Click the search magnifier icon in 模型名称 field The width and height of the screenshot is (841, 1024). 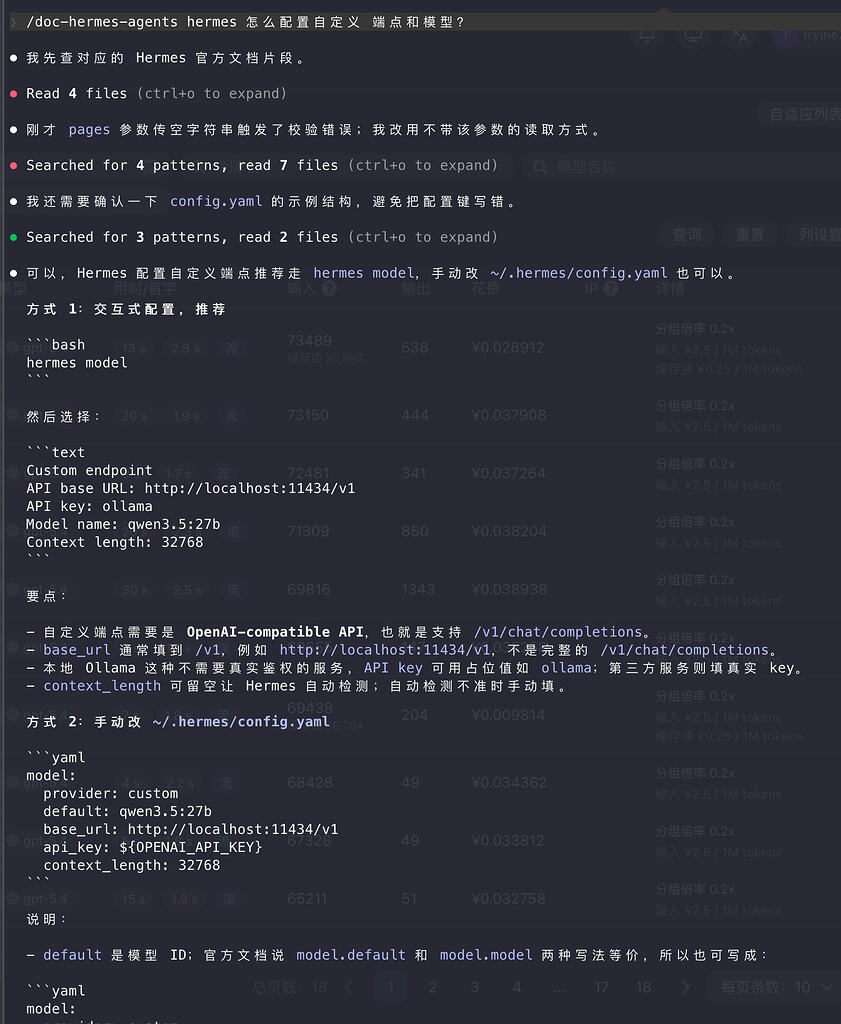(540, 167)
